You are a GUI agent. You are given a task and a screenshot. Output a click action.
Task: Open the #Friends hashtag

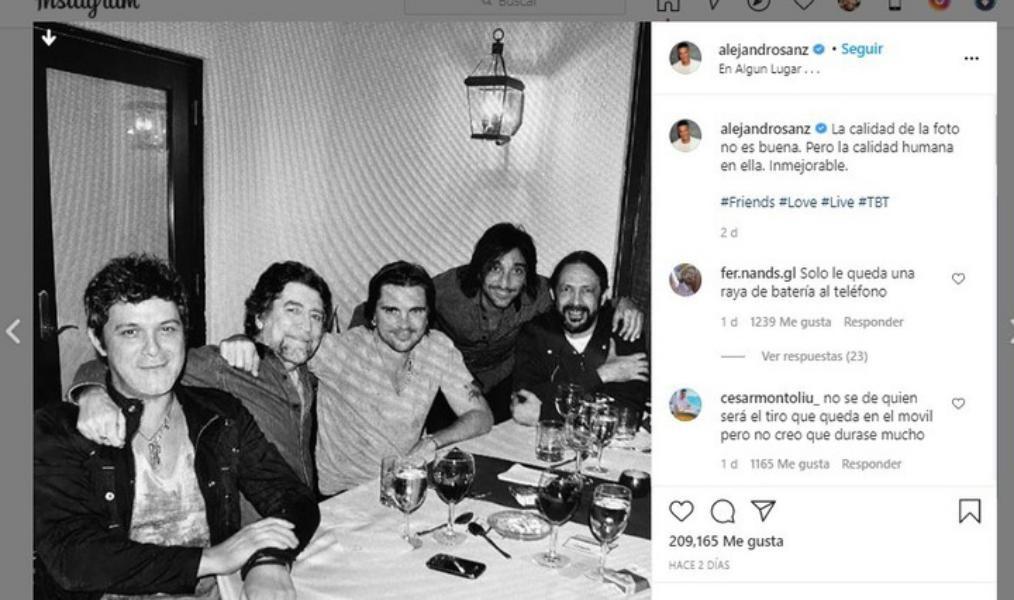pyautogui.click(x=747, y=202)
